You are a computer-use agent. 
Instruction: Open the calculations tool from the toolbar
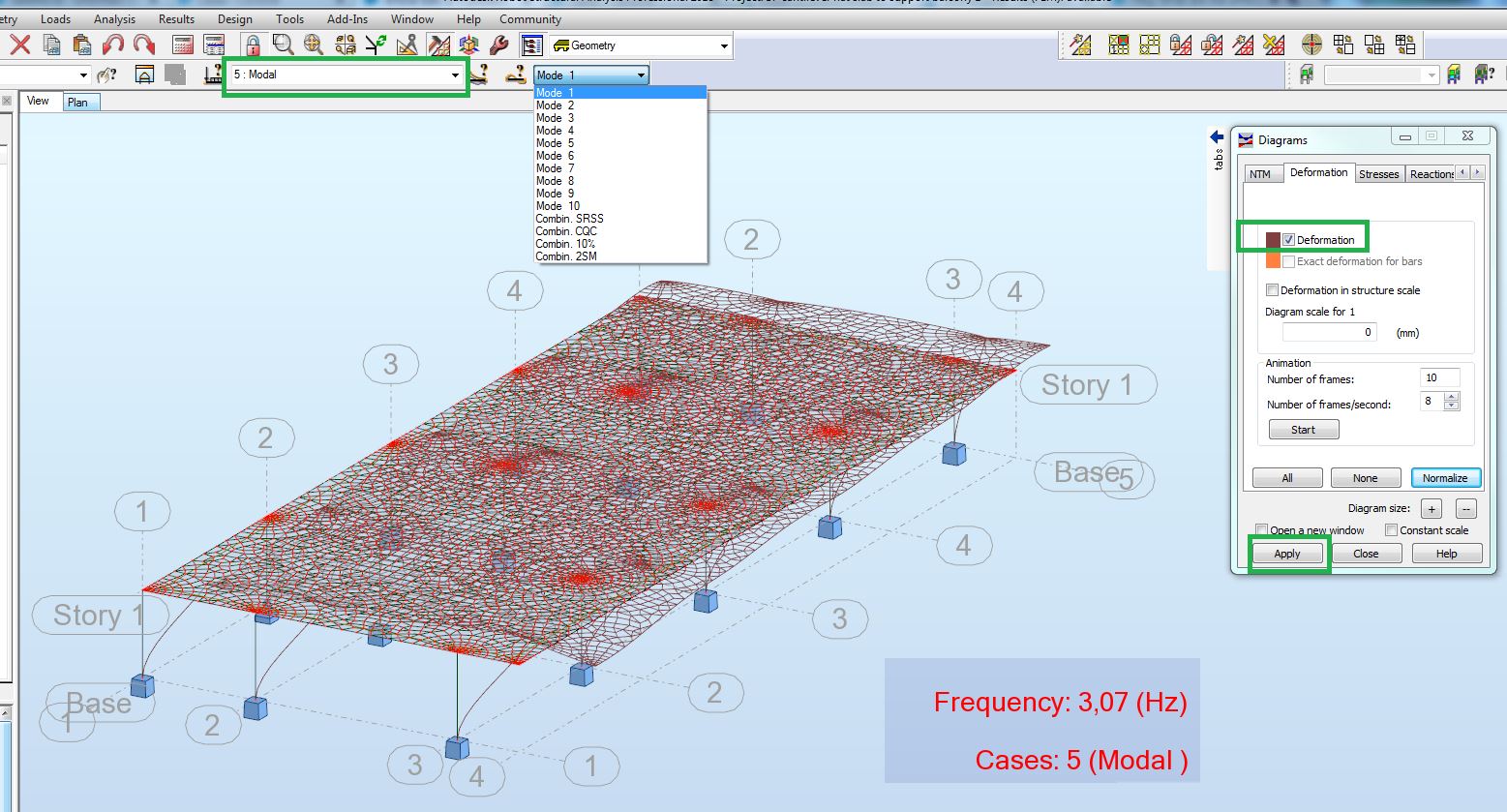pyautogui.click(x=181, y=43)
